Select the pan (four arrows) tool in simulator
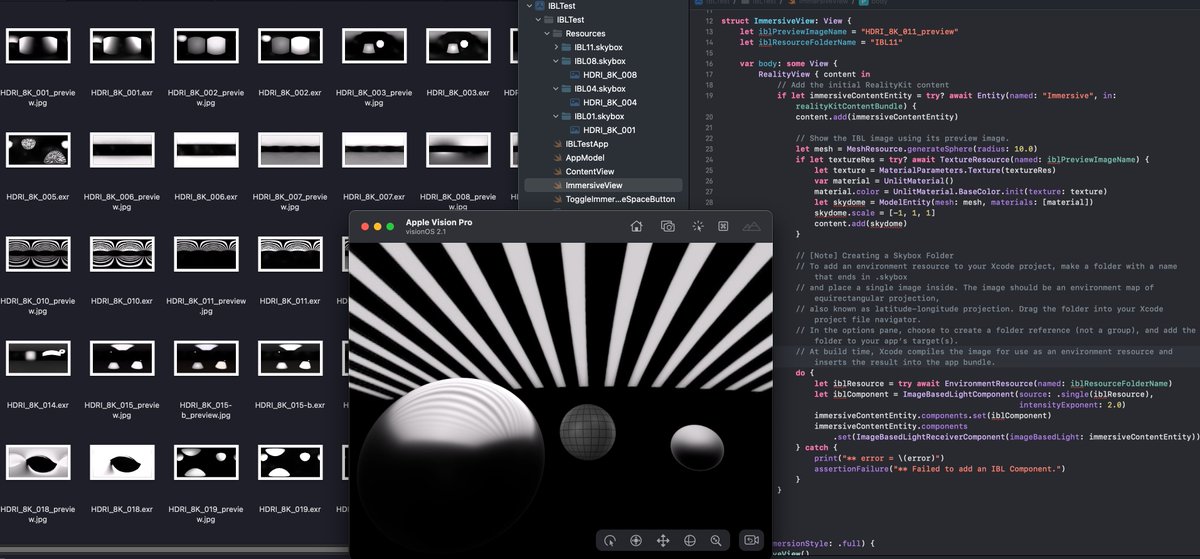Viewport: 1200px width, 559px height. click(662, 540)
